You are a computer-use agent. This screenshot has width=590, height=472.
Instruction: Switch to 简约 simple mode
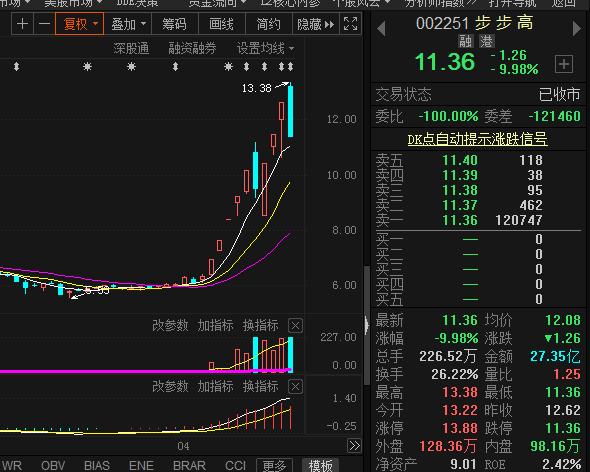coord(268,24)
